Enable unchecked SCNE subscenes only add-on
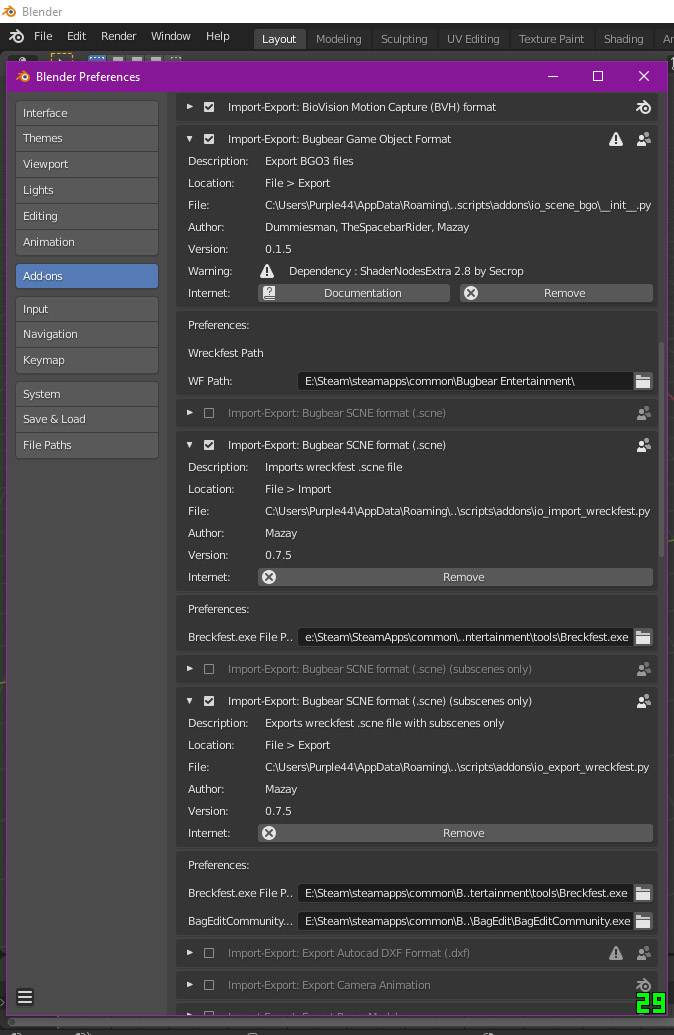Screen dimensions: 674x1035 pyautogui.click(x=209, y=669)
